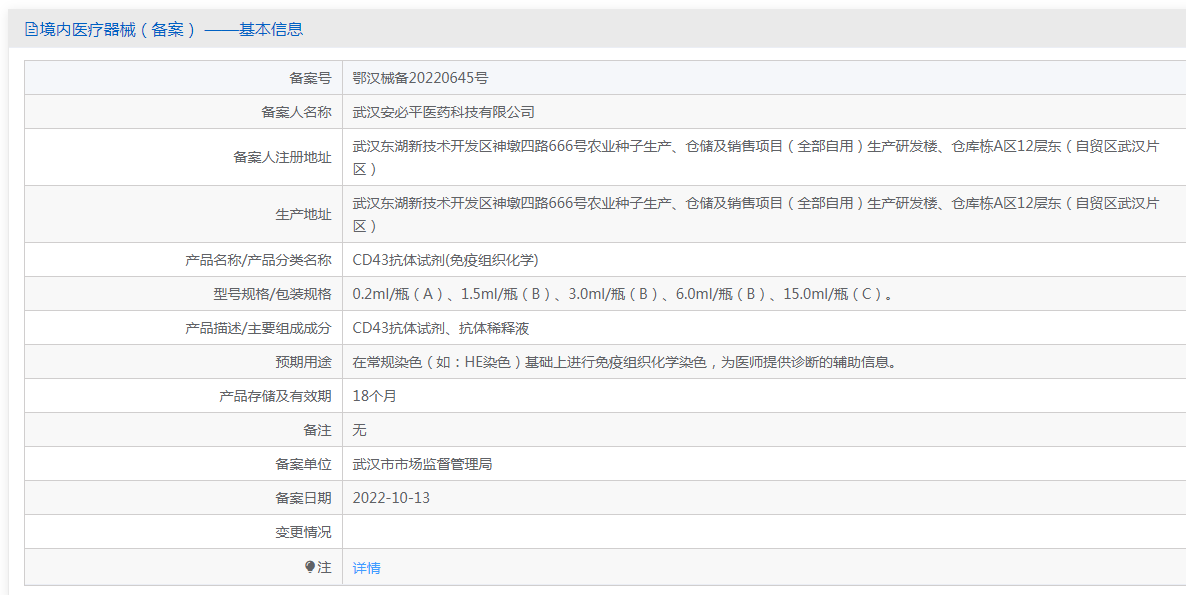Click the 生产地址 label
The width and height of the screenshot is (1186, 595).
click(x=303, y=214)
